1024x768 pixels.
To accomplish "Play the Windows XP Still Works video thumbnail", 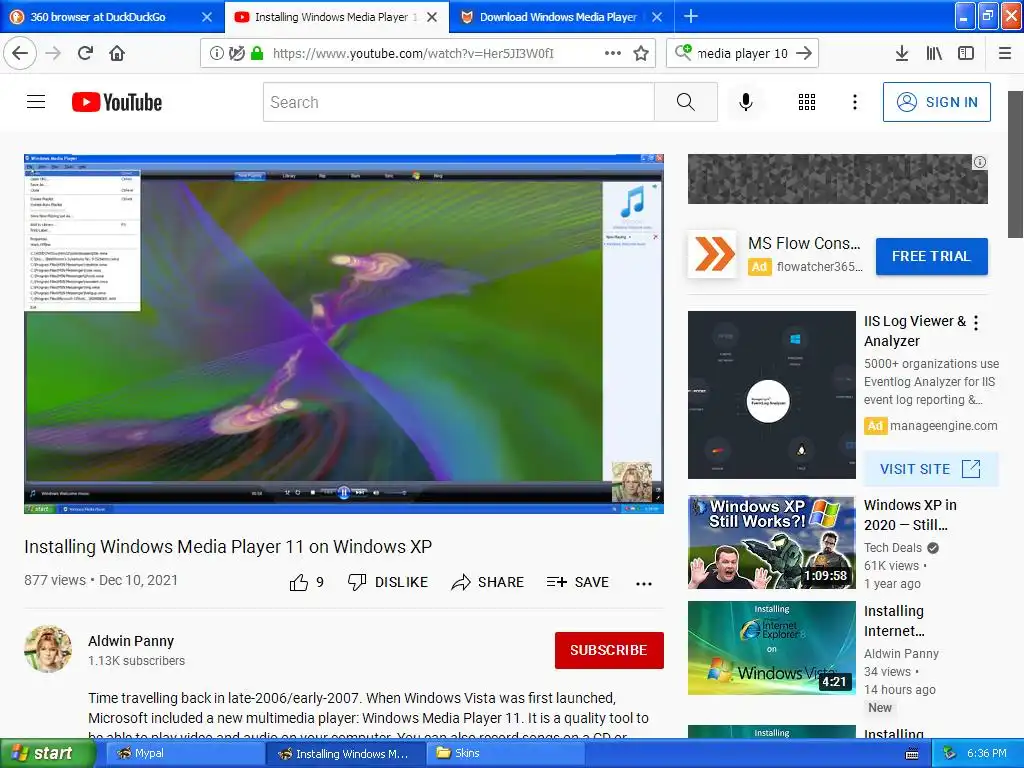I will pyautogui.click(x=771, y=542).
